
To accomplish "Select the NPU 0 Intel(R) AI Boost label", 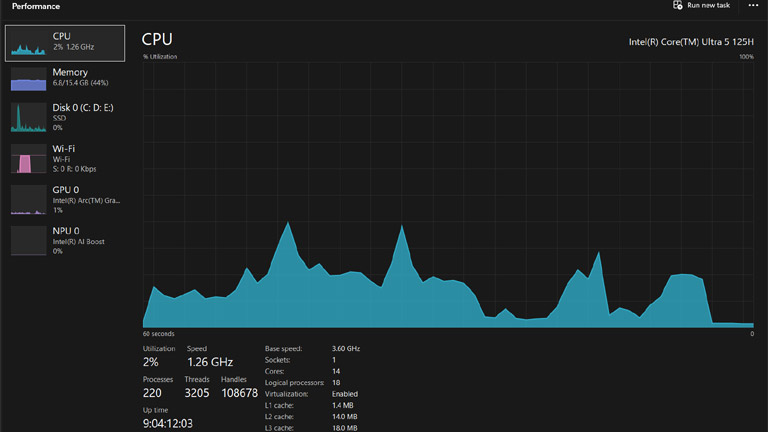I will click(x=78, y=241).
